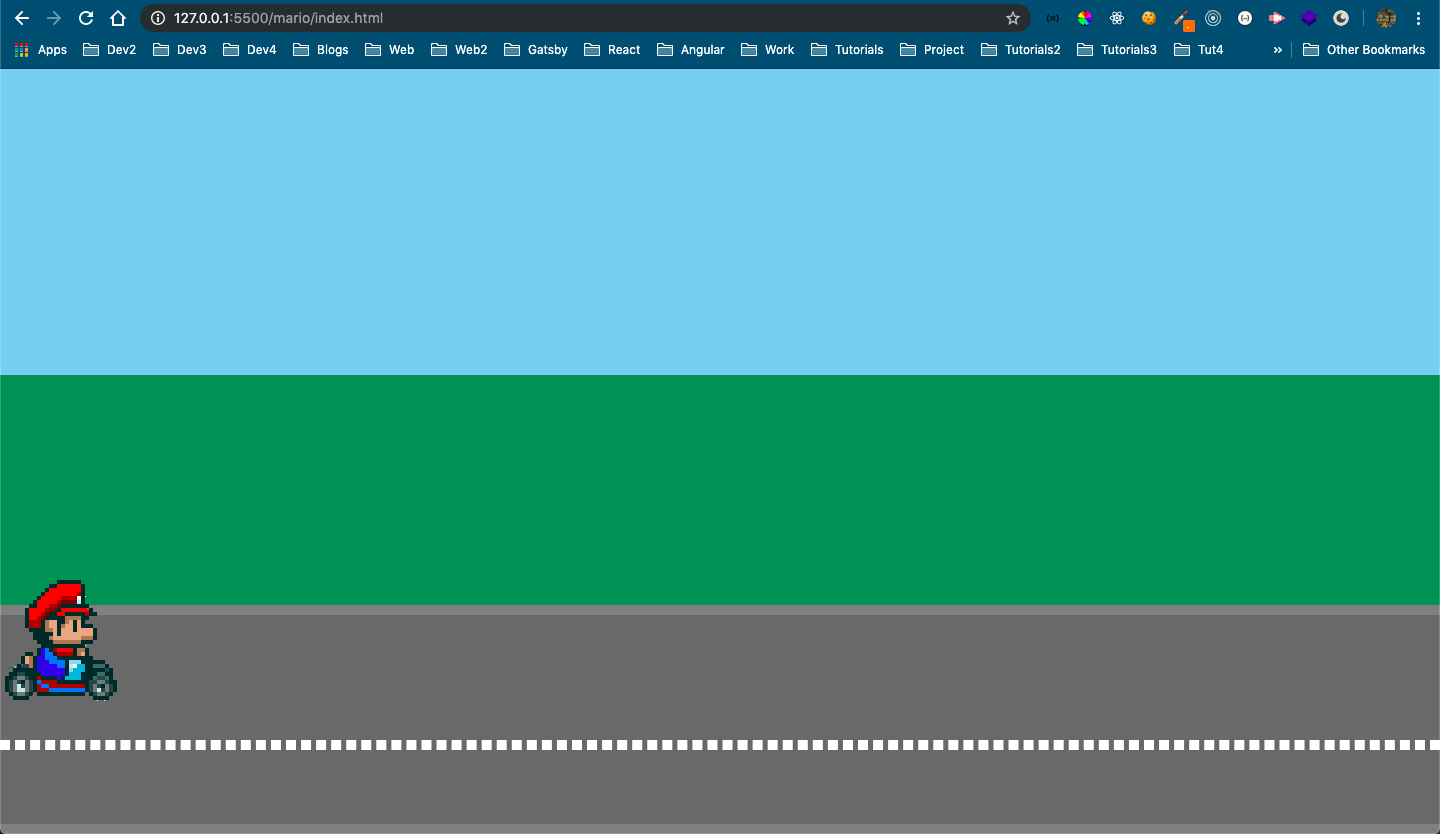This screenshot has height=834, width=1440.
Task: Open the pink video recorder extension
Action: pos(1277,18)
